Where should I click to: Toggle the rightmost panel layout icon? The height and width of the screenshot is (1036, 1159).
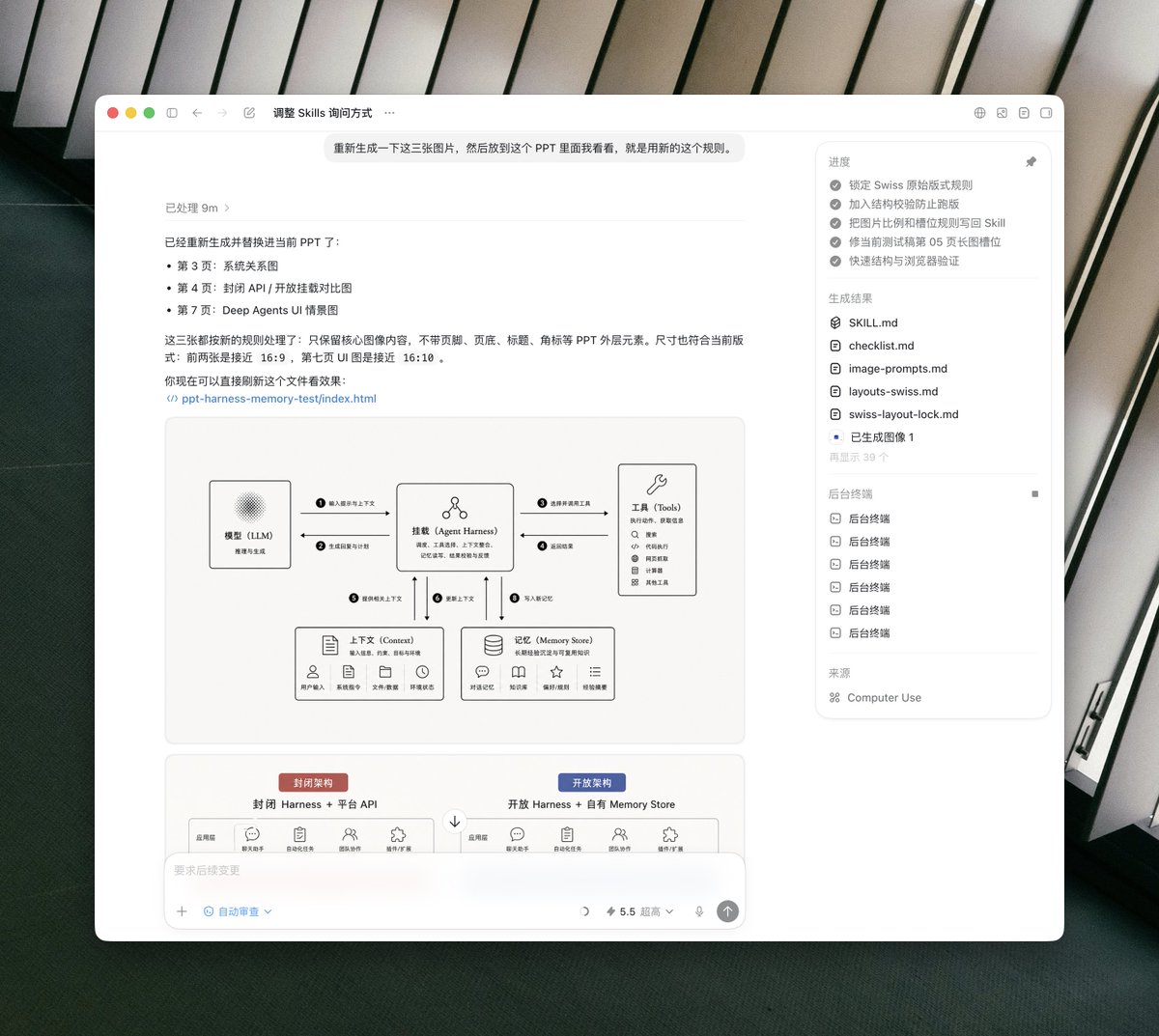point(1046,113)
